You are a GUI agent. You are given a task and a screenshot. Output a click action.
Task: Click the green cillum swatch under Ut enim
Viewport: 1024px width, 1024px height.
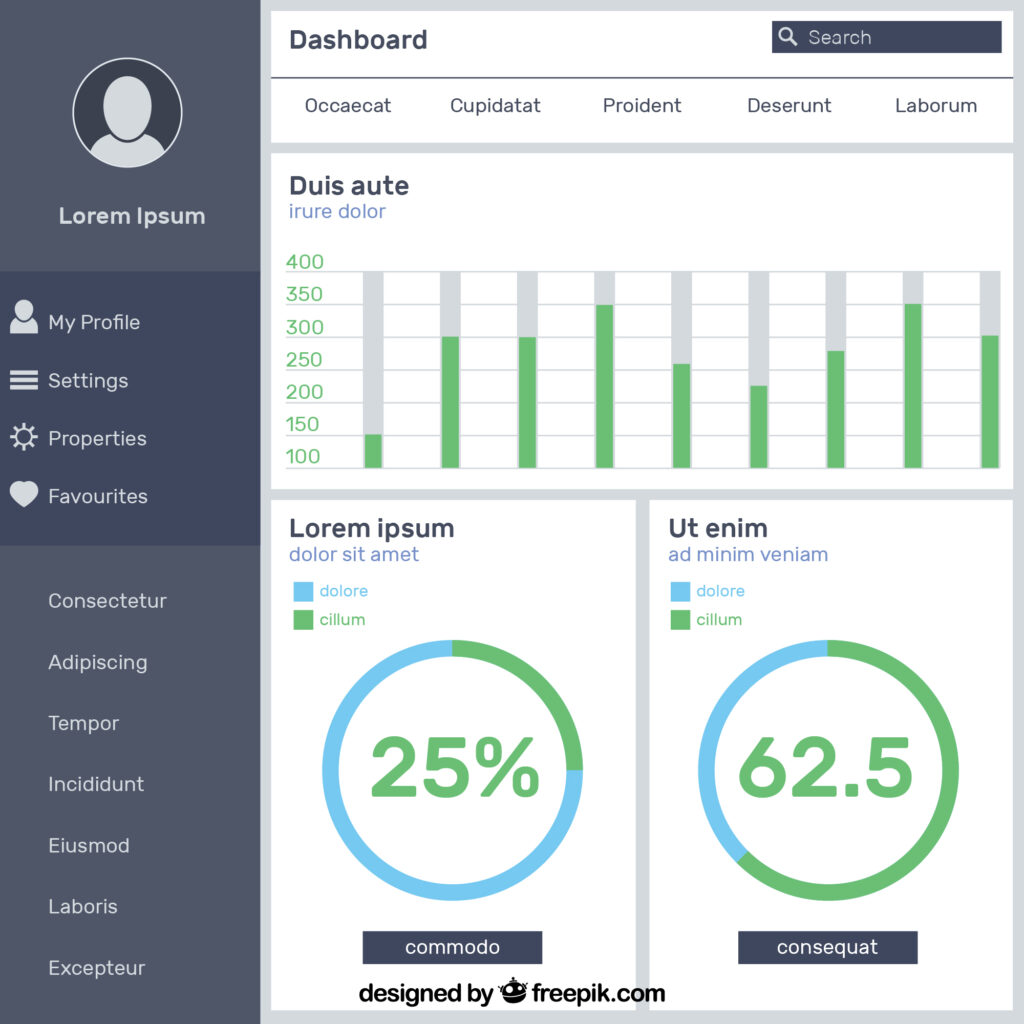680,620
